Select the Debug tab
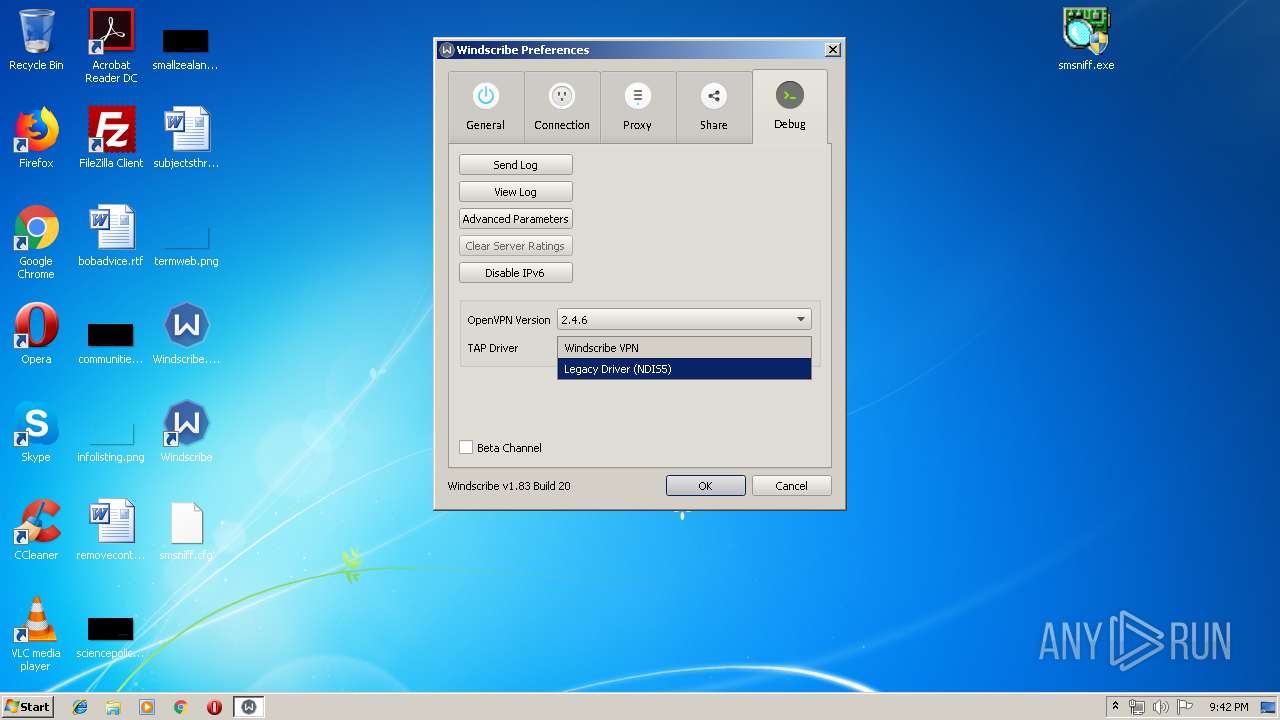This screenshot has height=720, width=1280. tap(789, 106)
